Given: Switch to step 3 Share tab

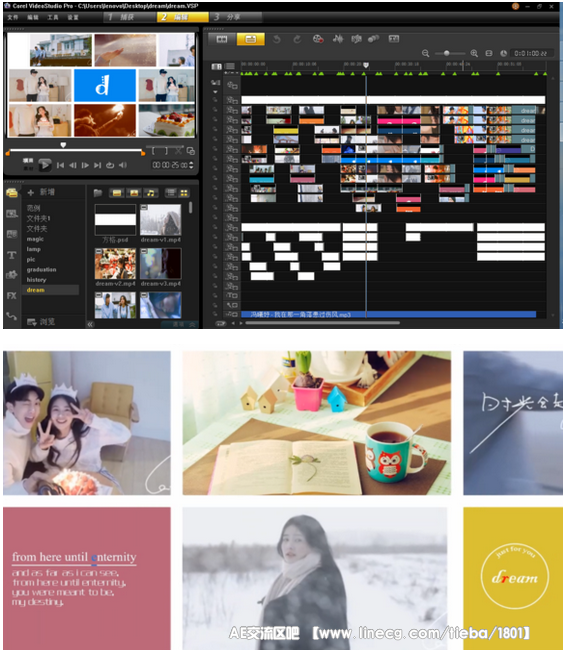Looking at the screenshot, I should 236,17.
